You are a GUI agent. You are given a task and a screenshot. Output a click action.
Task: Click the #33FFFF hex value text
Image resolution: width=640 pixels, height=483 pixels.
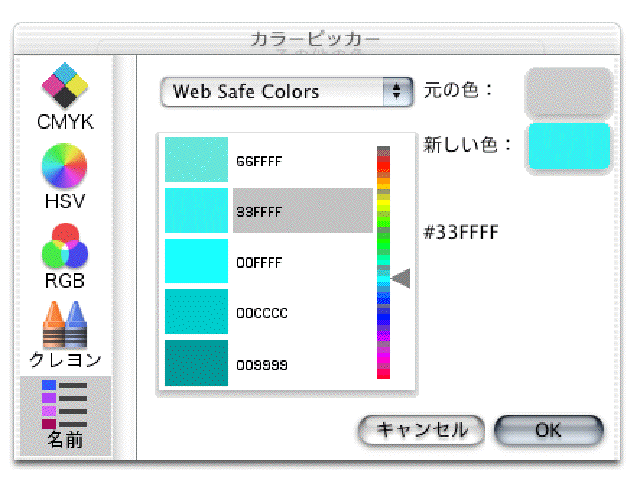tap(461, 232)
